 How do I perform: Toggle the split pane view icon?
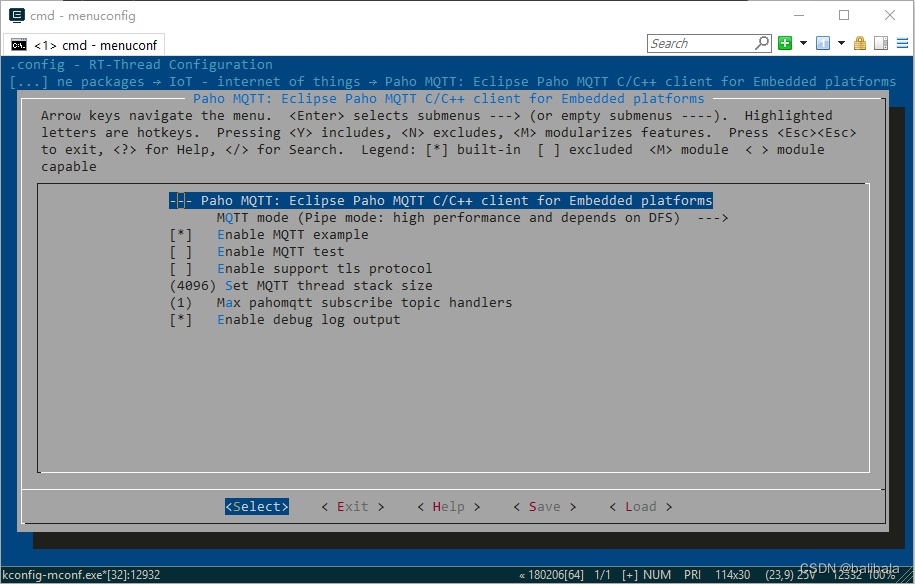pyautogui.click(x=881, y=43)
